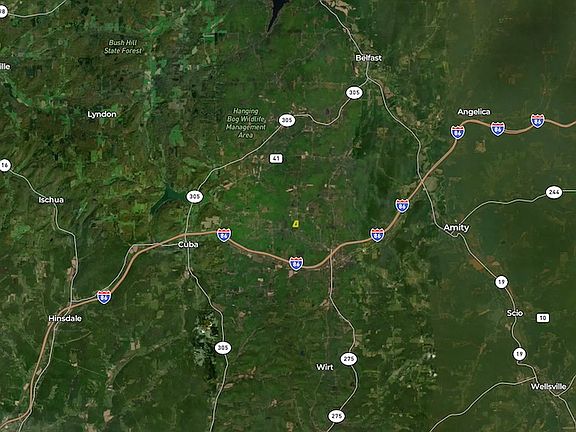
Task: Click the route 10 square shield
Action: 543,318
